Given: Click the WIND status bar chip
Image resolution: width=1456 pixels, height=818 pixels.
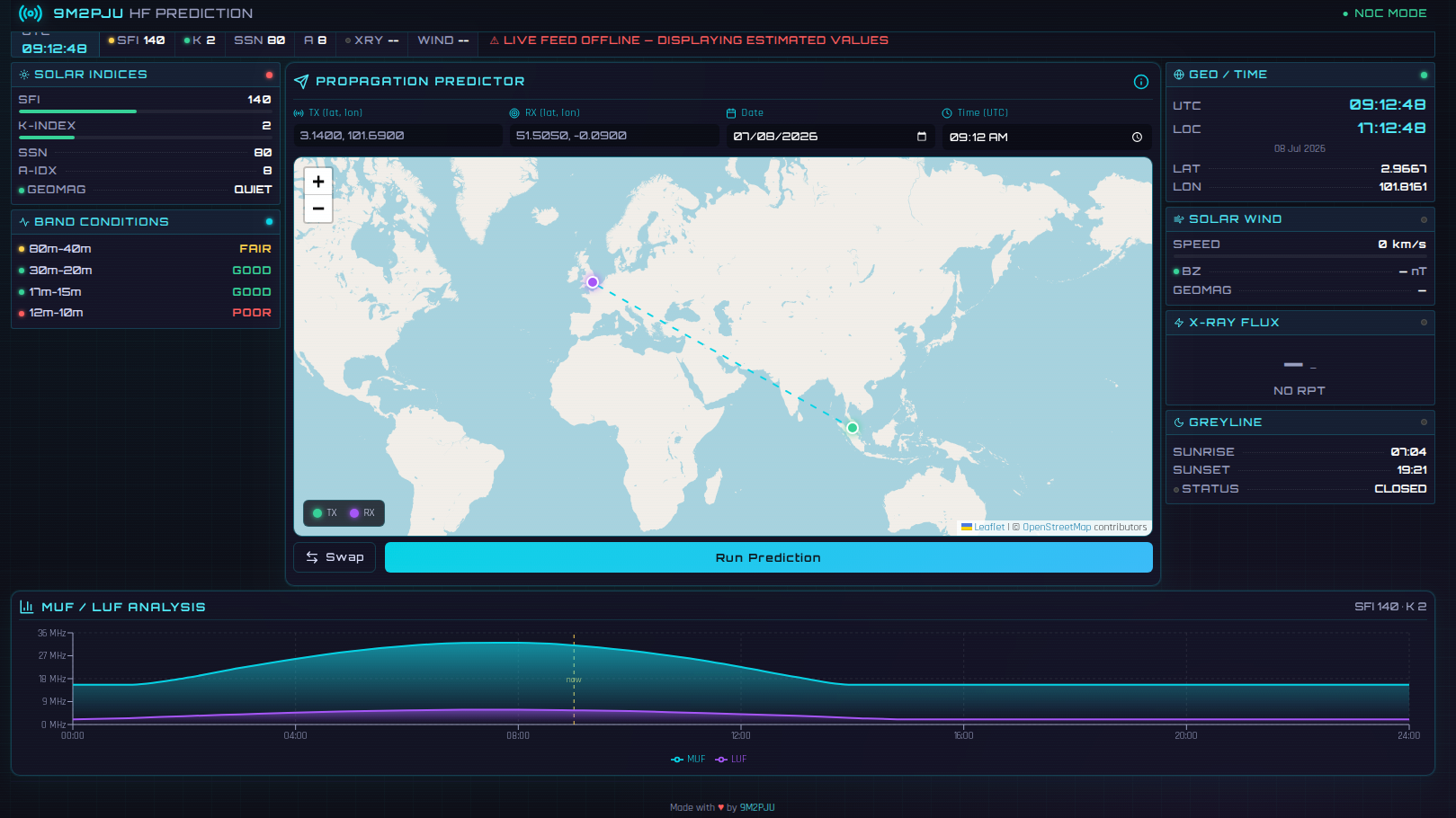Looking at the screenshot, I should coord(443,40).
